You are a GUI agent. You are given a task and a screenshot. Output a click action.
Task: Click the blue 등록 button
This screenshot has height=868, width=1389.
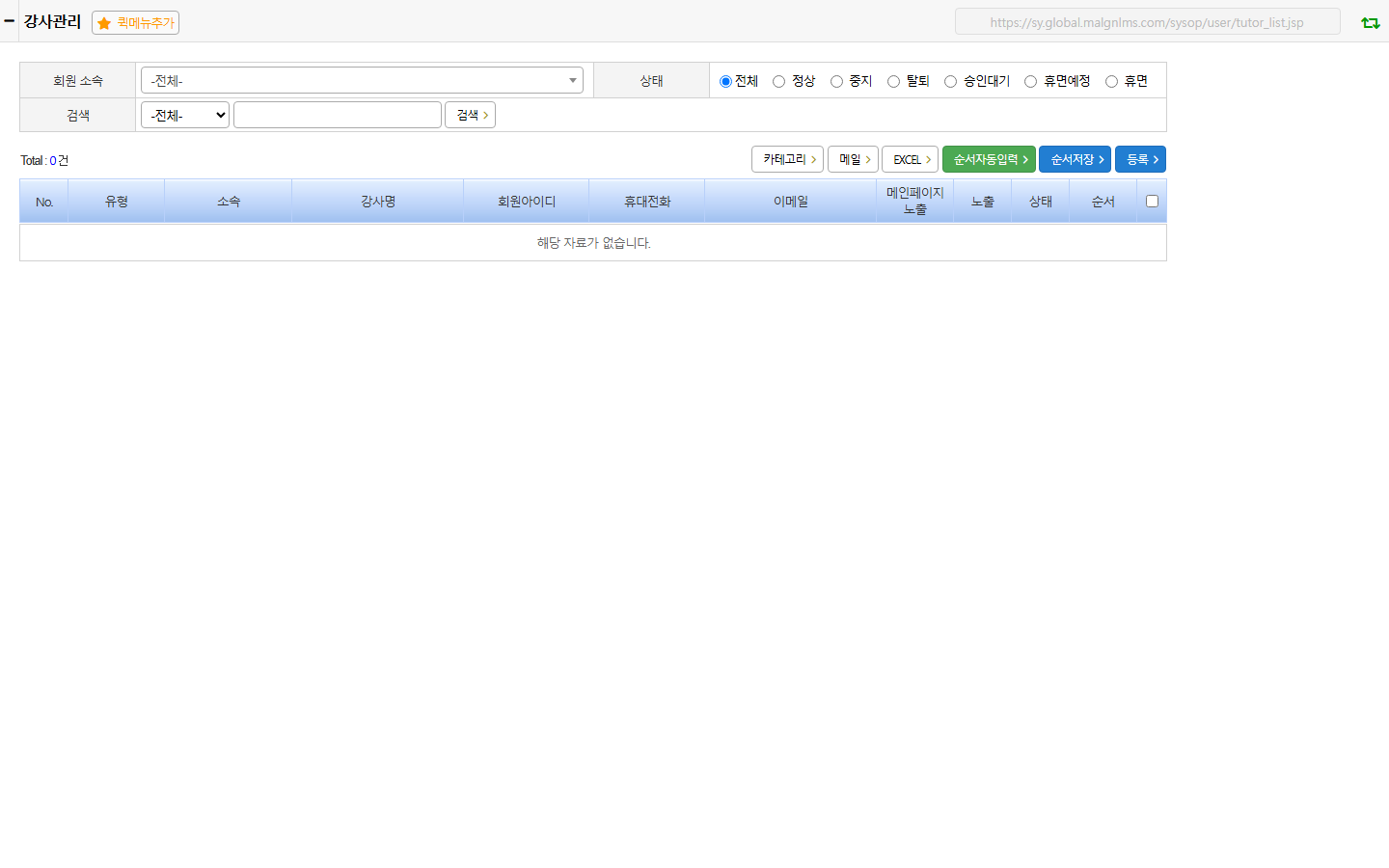(1140, 159)
